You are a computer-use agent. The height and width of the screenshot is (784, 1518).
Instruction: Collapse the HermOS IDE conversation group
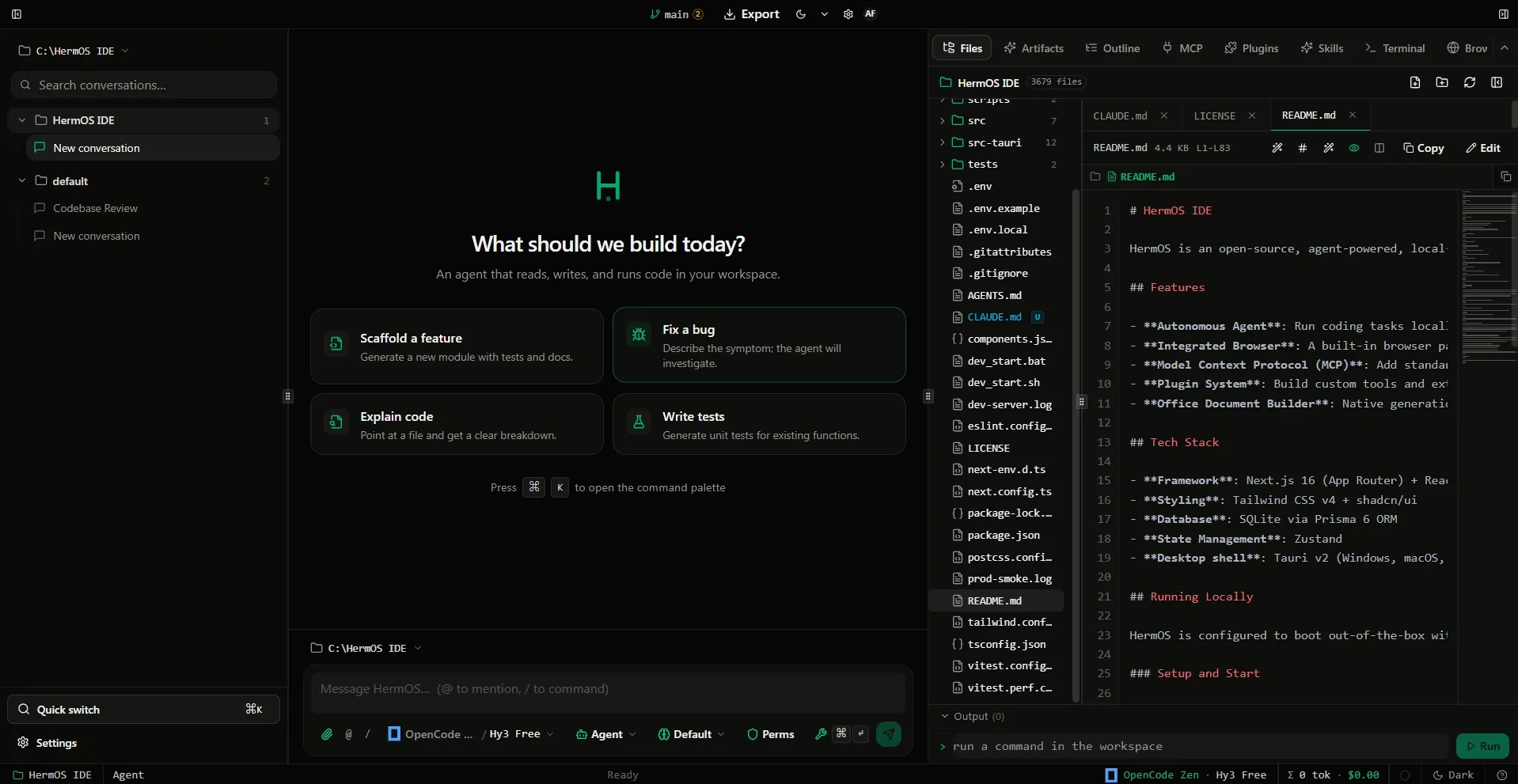[x=22, y=120]
